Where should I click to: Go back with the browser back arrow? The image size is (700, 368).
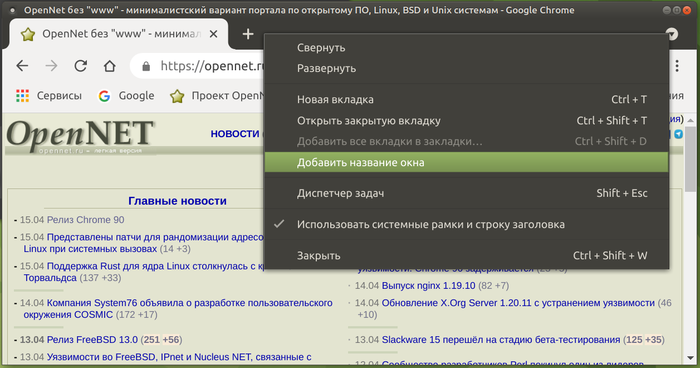click(22, 66)
